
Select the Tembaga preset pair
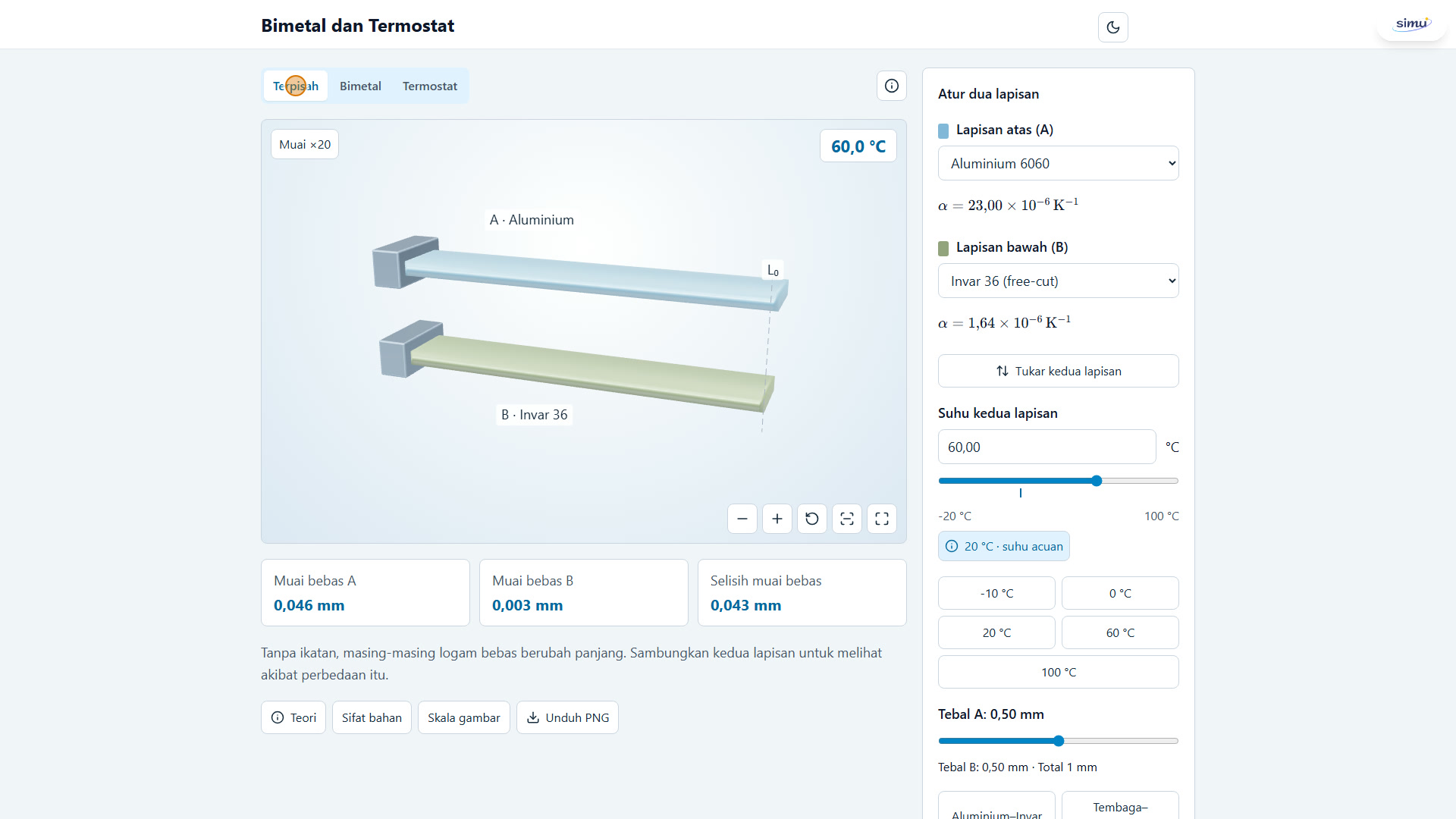tap(1120, 807)
